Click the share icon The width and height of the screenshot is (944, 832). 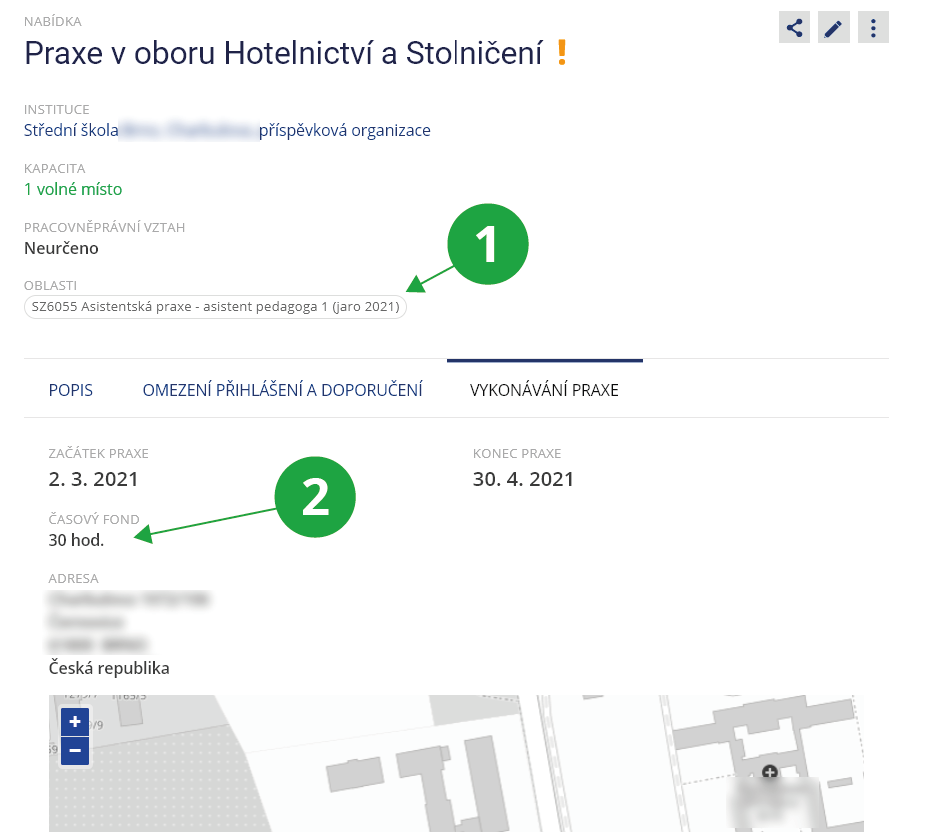click(x=794, y=28)
